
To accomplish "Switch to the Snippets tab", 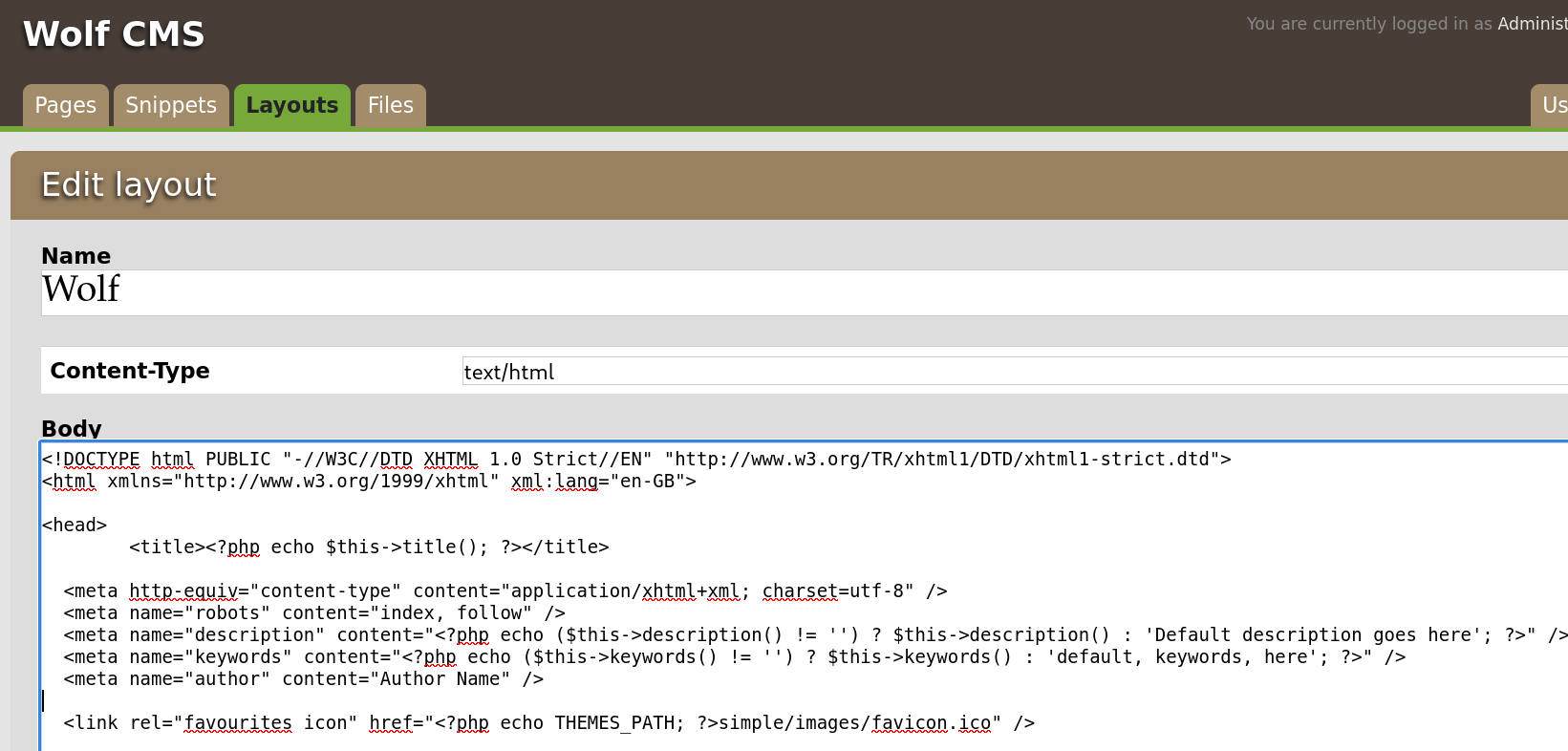I will pyautogui.click(x=171, y=105).
